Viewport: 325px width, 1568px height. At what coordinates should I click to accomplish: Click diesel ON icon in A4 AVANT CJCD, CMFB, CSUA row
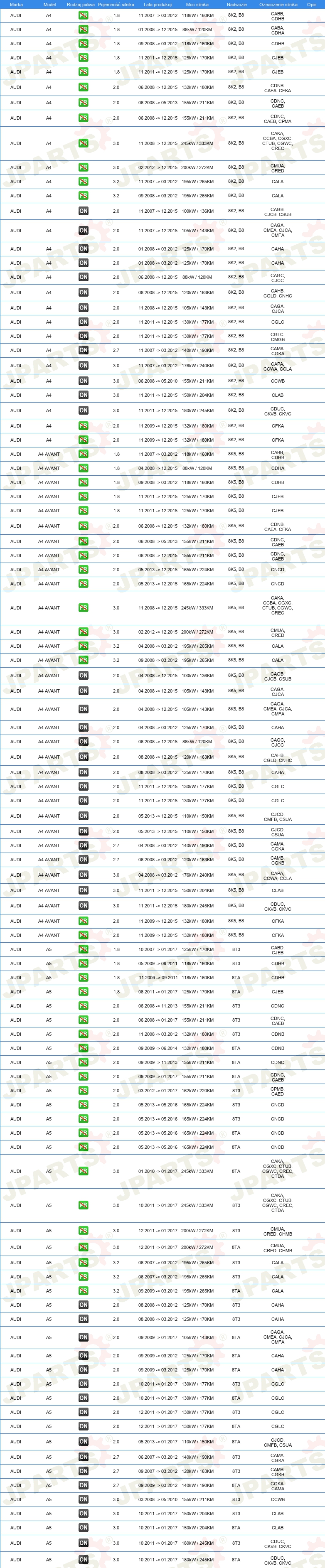tap(84, 816)
